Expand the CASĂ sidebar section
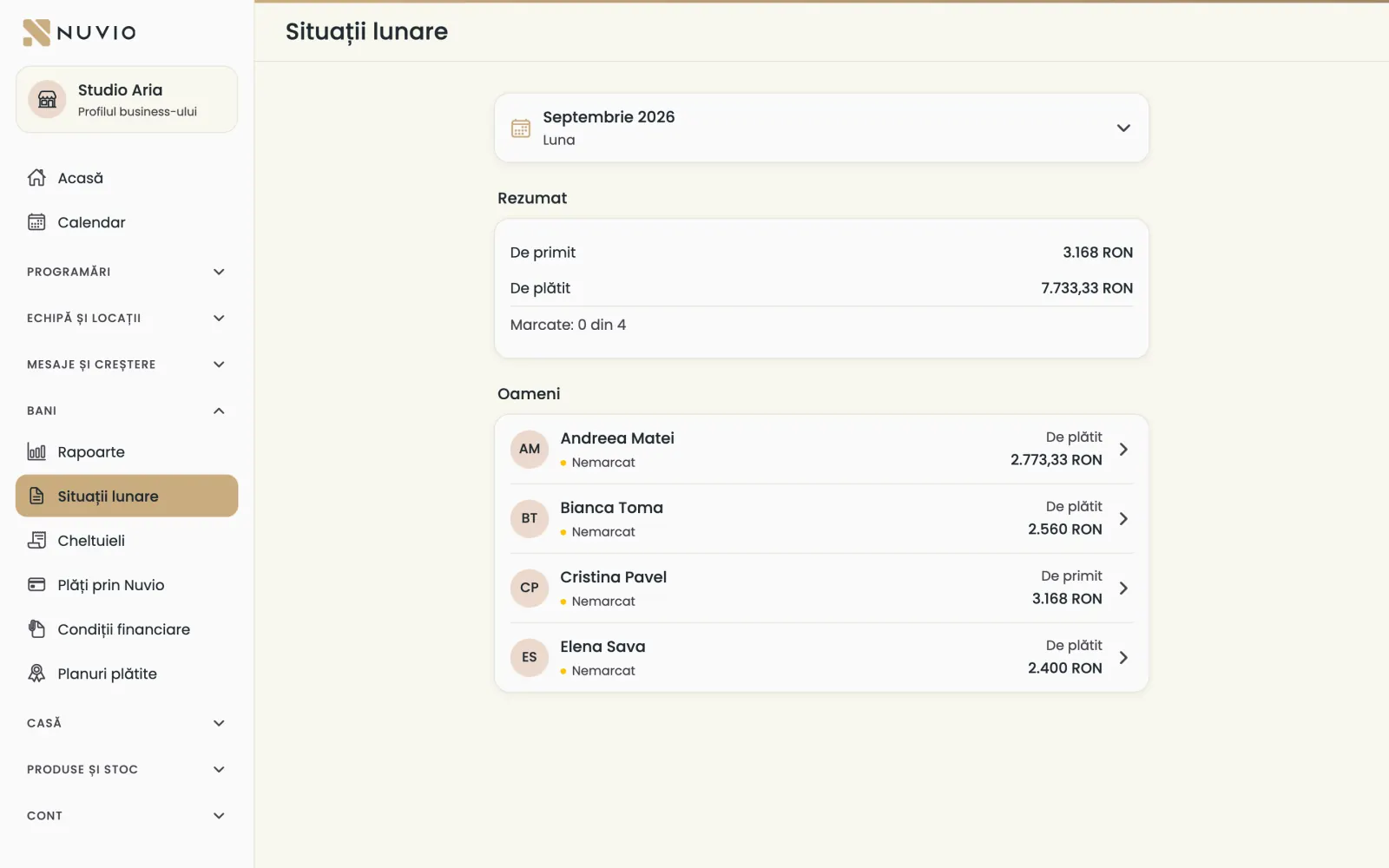The height and width of the screenshot is (868, 1389). point(127,723)
